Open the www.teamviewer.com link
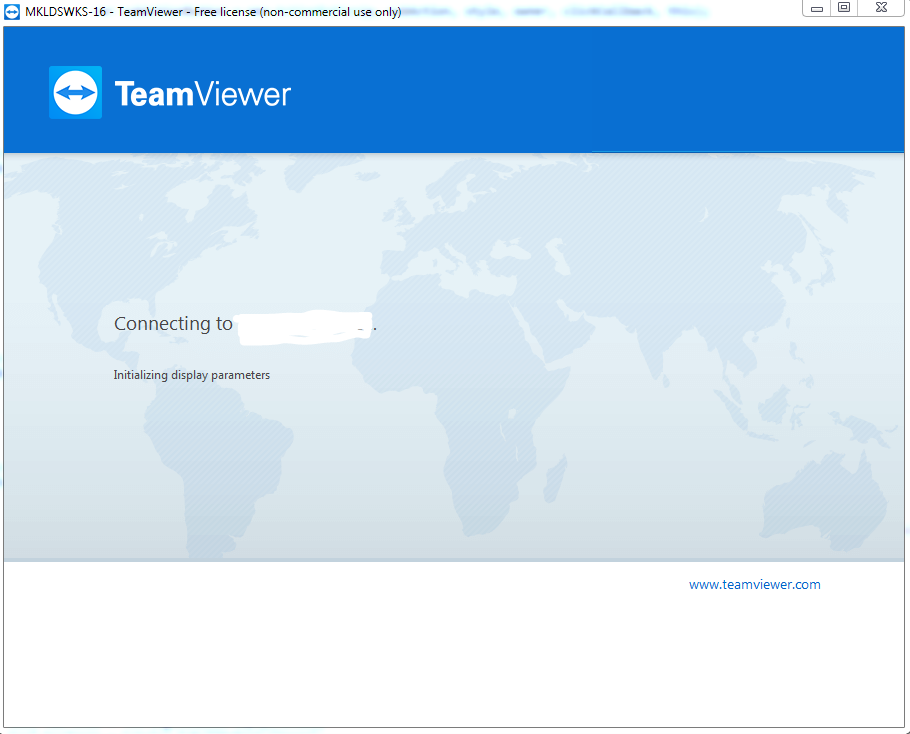Viewport: 910px width, 734px height. click(754, 584)
